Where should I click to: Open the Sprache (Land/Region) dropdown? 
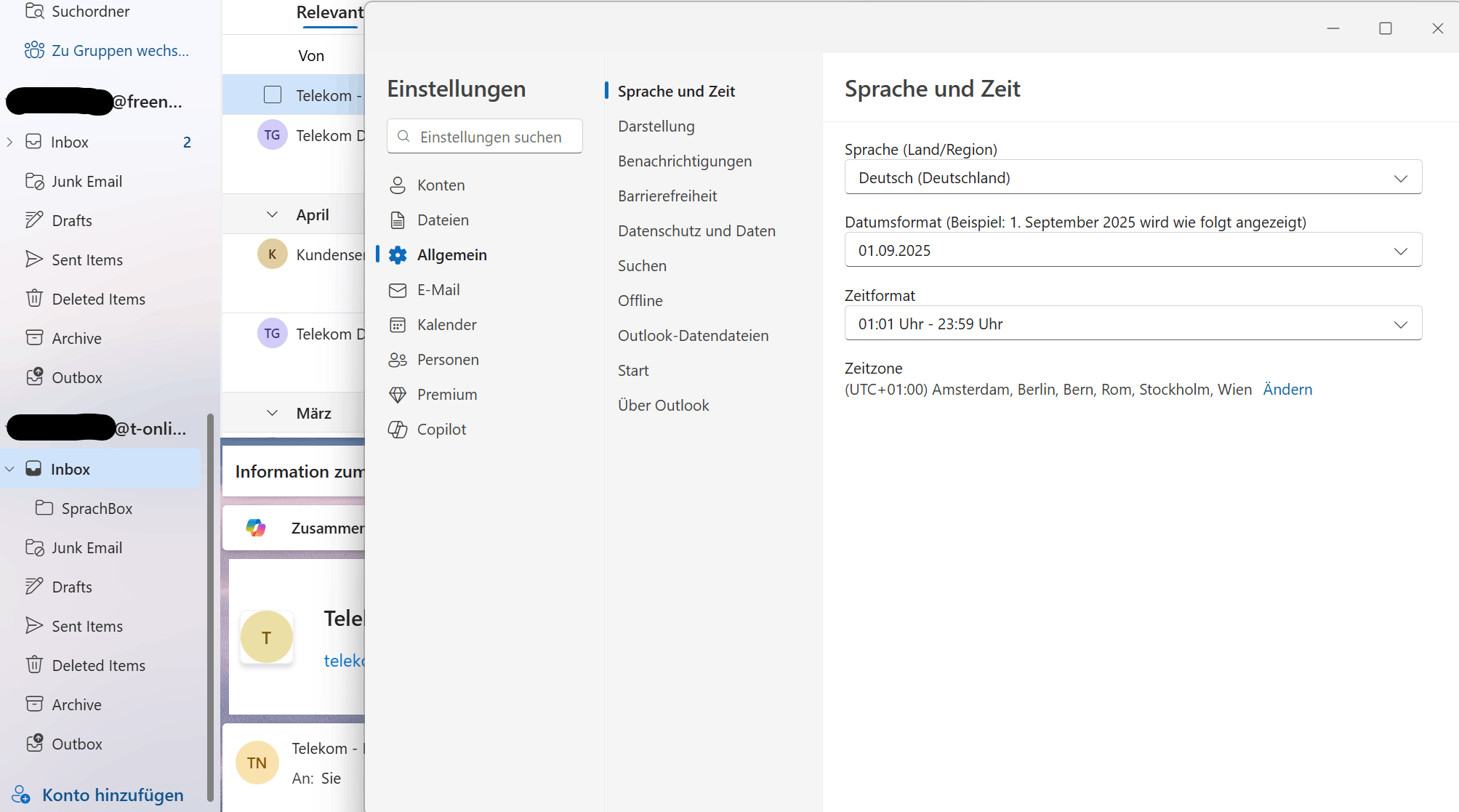point(1133,177)
